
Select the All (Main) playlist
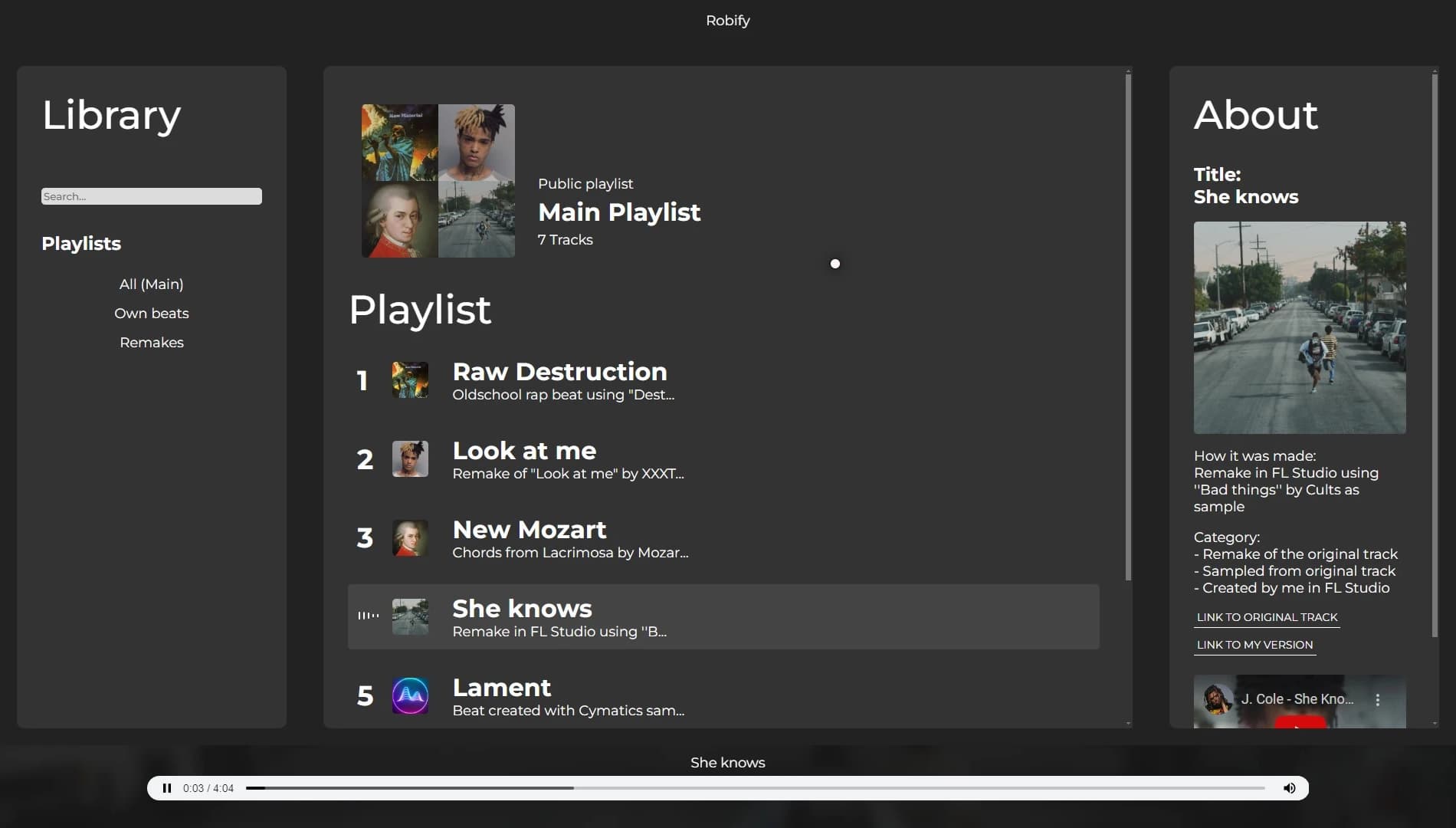[x=152, y=284]
